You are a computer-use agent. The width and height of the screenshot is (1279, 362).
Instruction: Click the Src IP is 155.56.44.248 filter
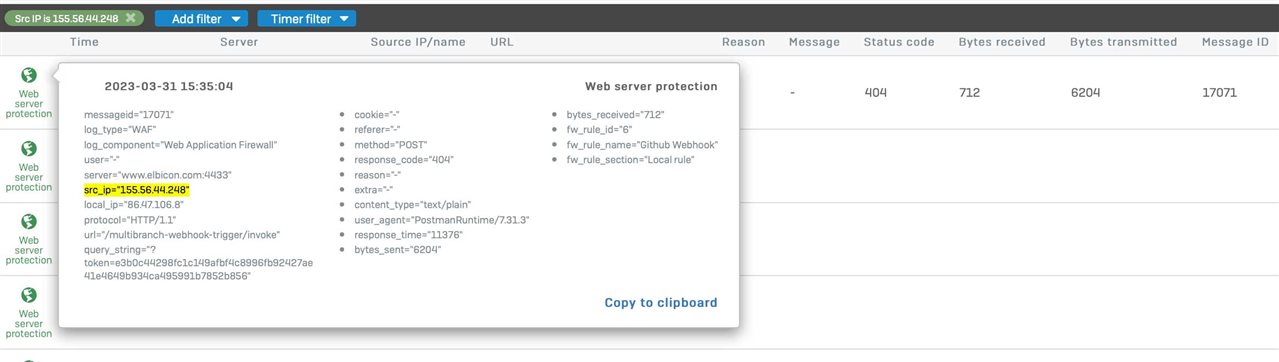point(65,18)
